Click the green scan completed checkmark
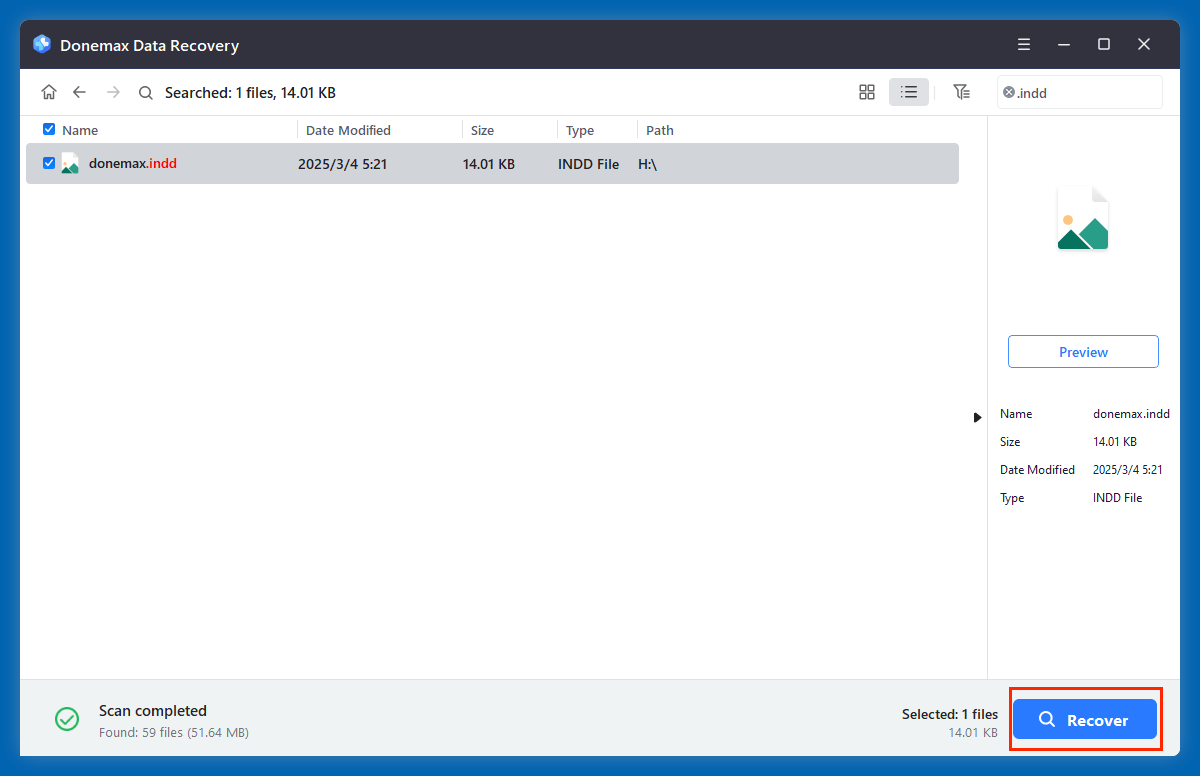 point(67,719)
